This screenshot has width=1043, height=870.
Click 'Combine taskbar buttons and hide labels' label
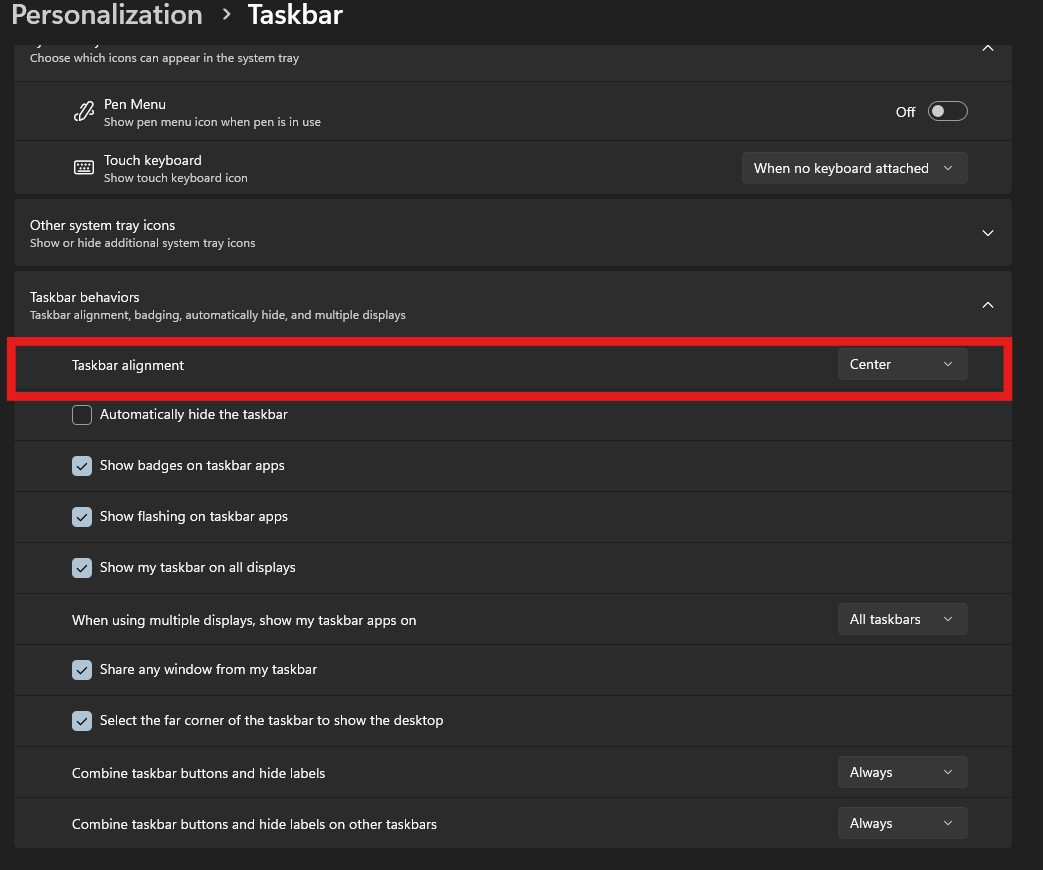[x=198, y=774]
